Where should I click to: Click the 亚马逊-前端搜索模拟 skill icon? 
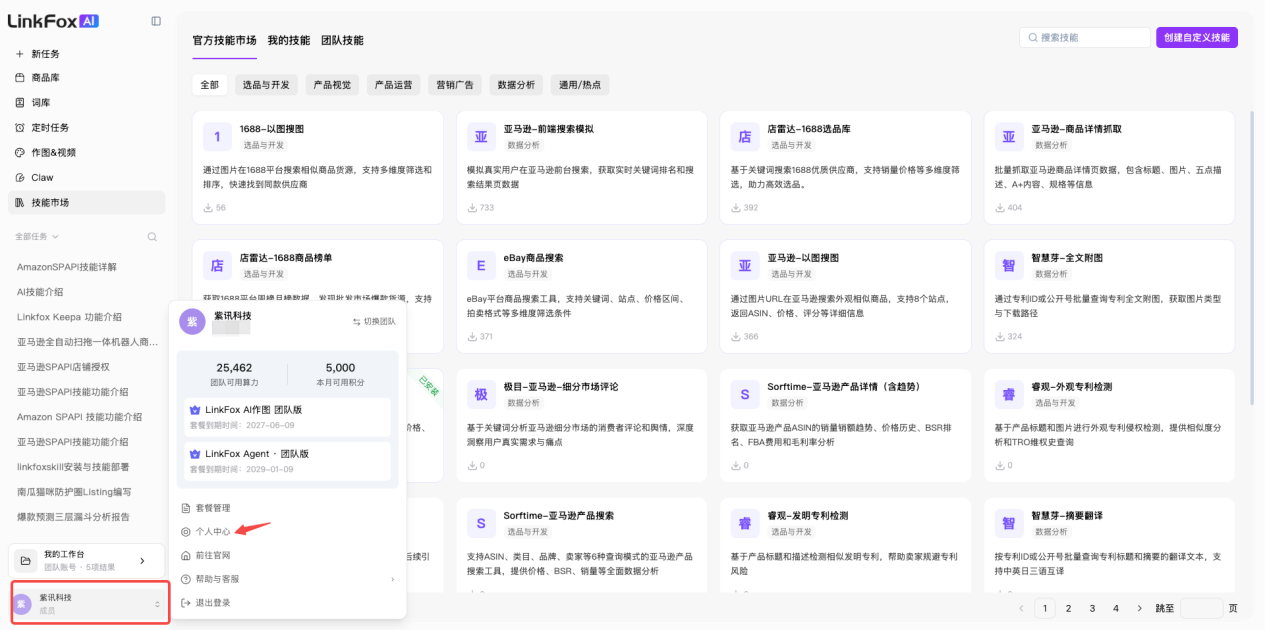(481, 137)
